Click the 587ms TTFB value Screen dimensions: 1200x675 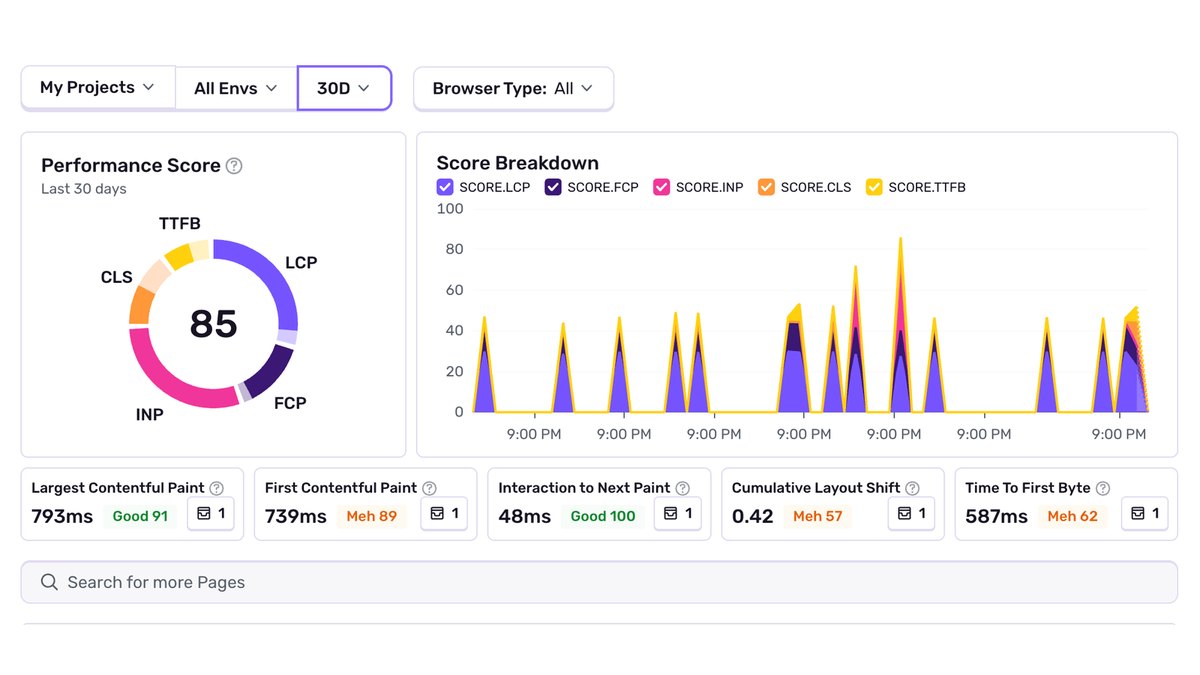997,517
